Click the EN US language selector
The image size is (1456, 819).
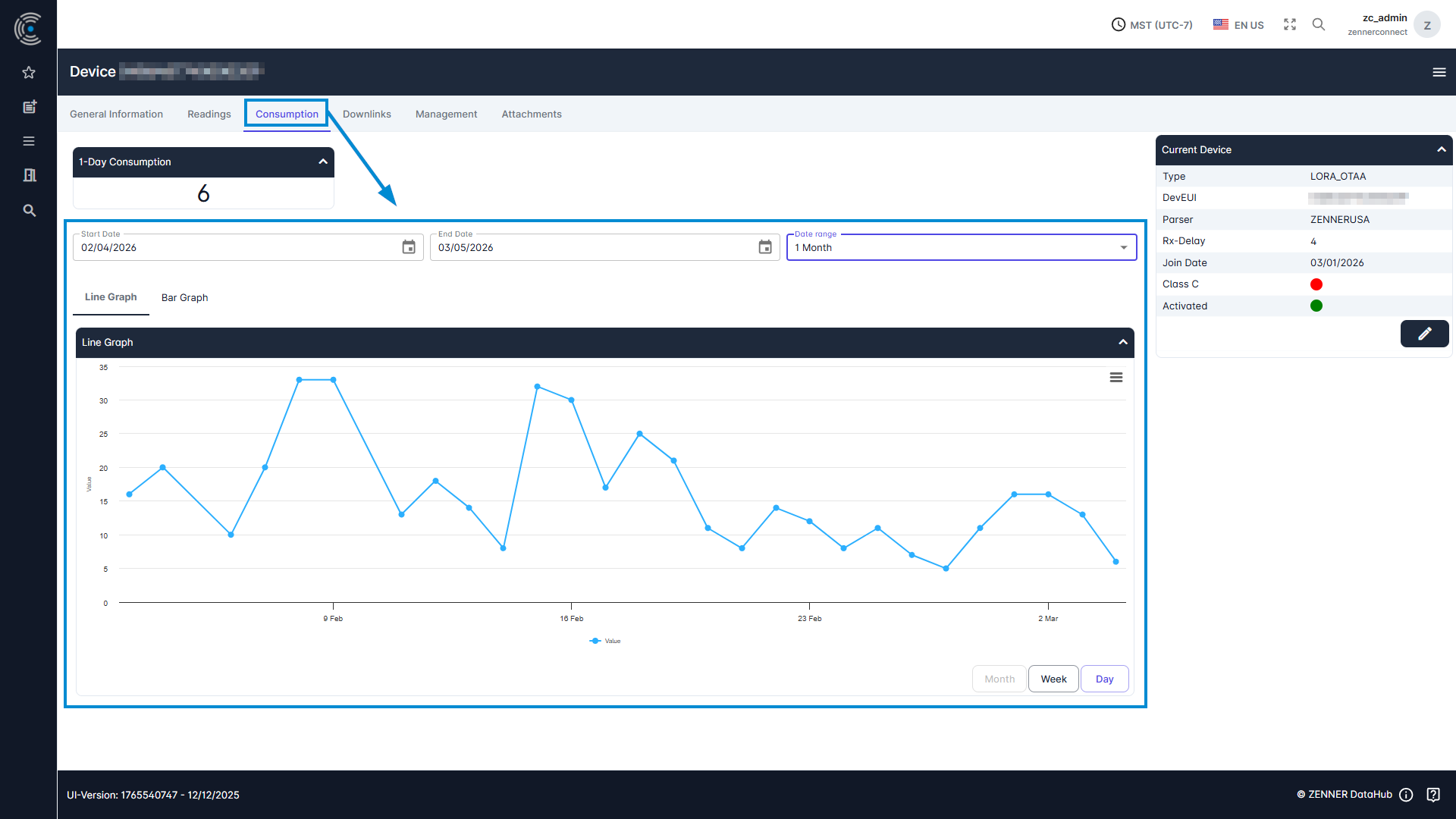tap(1238, 24)
